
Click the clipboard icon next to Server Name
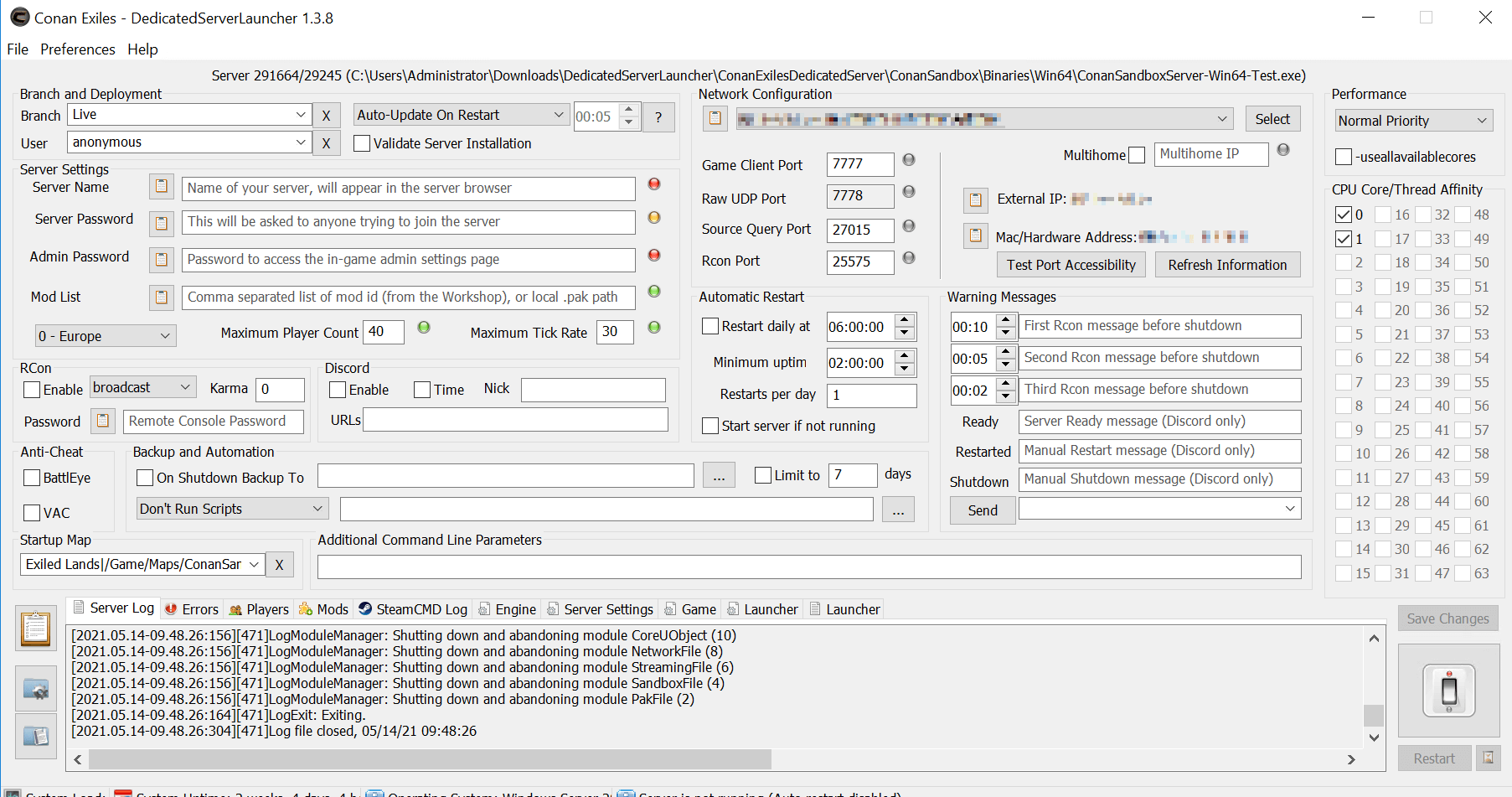coord(162,186)
